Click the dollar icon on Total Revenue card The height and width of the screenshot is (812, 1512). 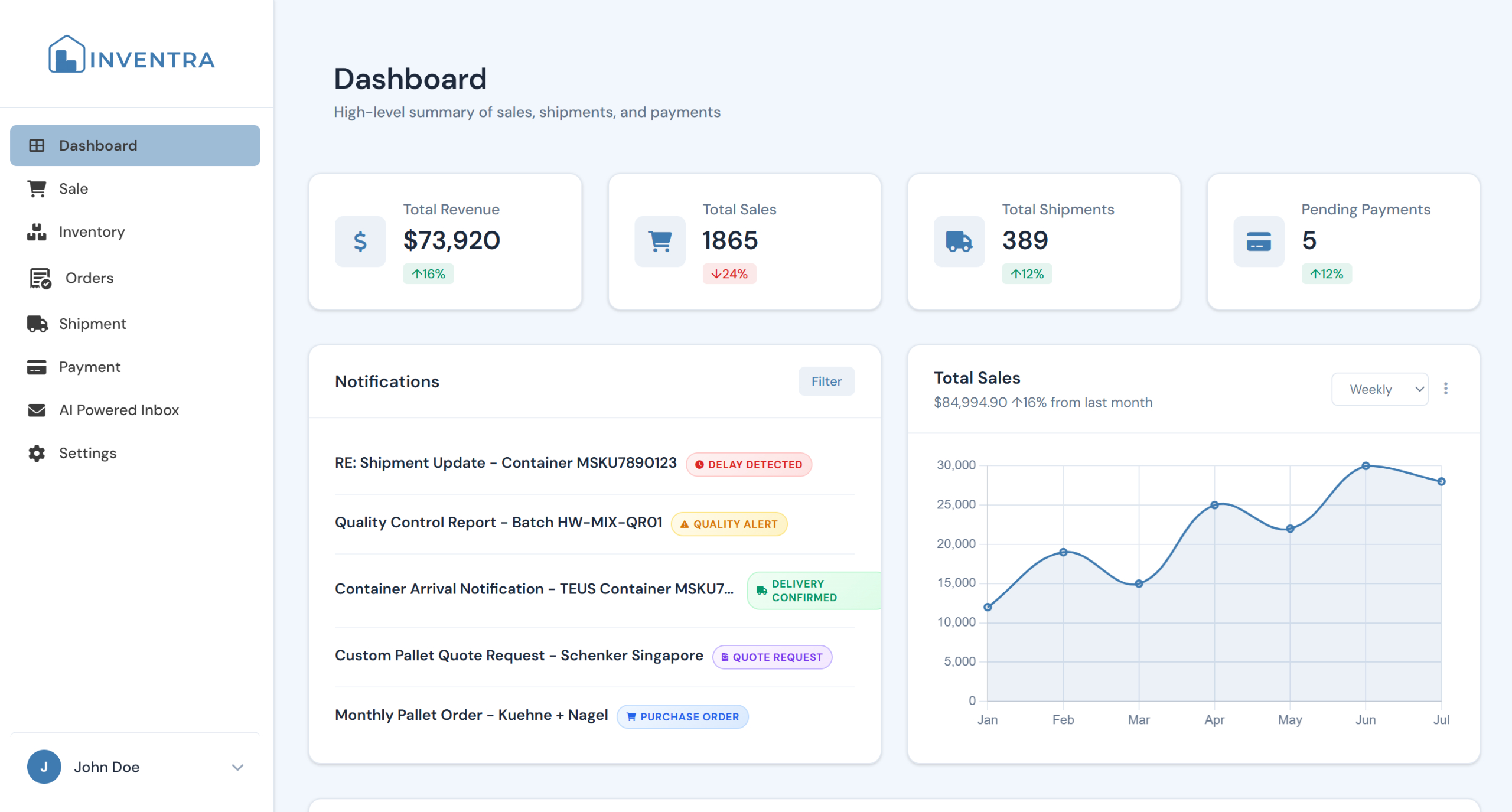pos(360,241)
